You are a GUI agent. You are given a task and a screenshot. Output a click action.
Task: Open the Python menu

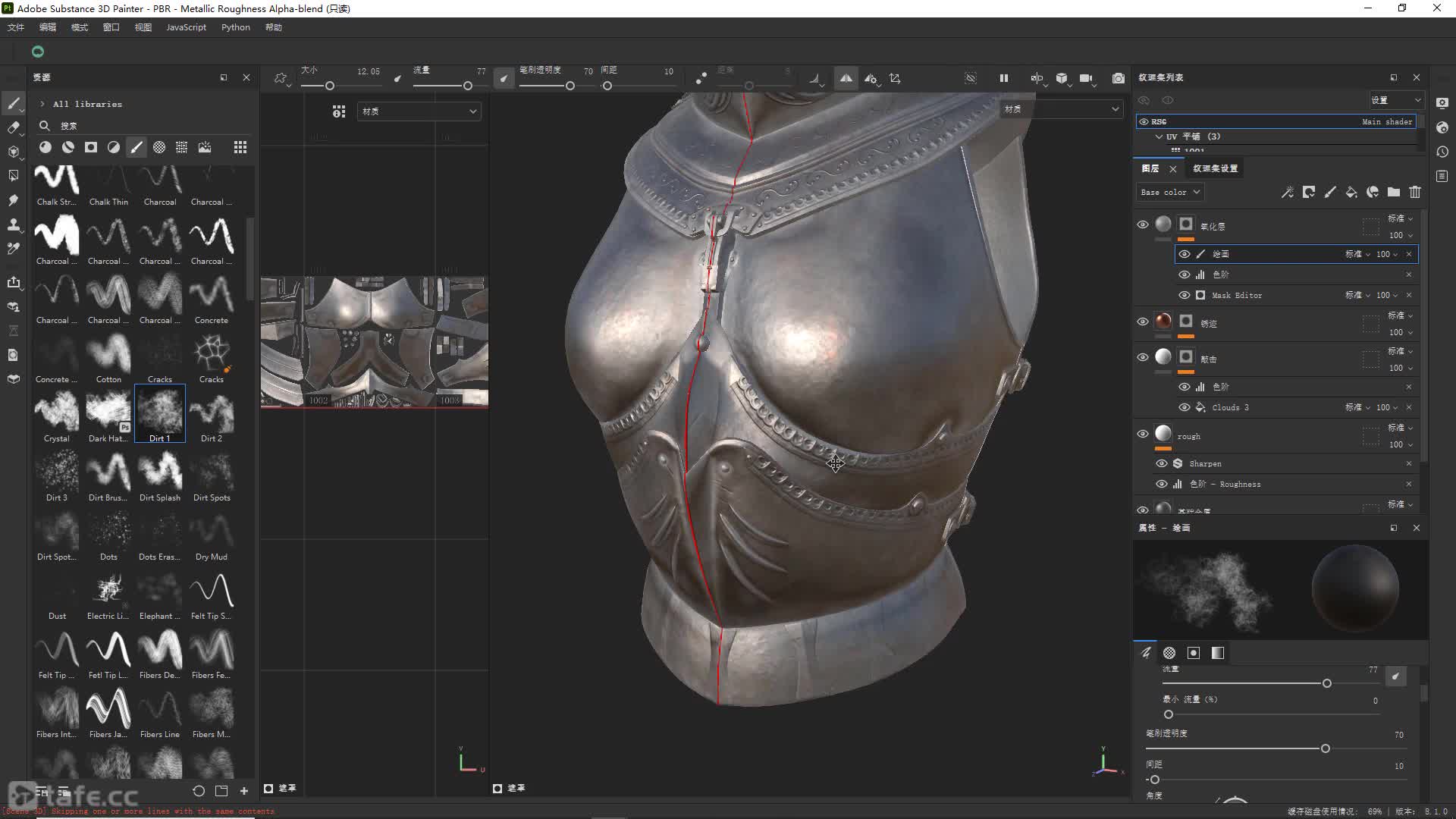pos(236,27)
